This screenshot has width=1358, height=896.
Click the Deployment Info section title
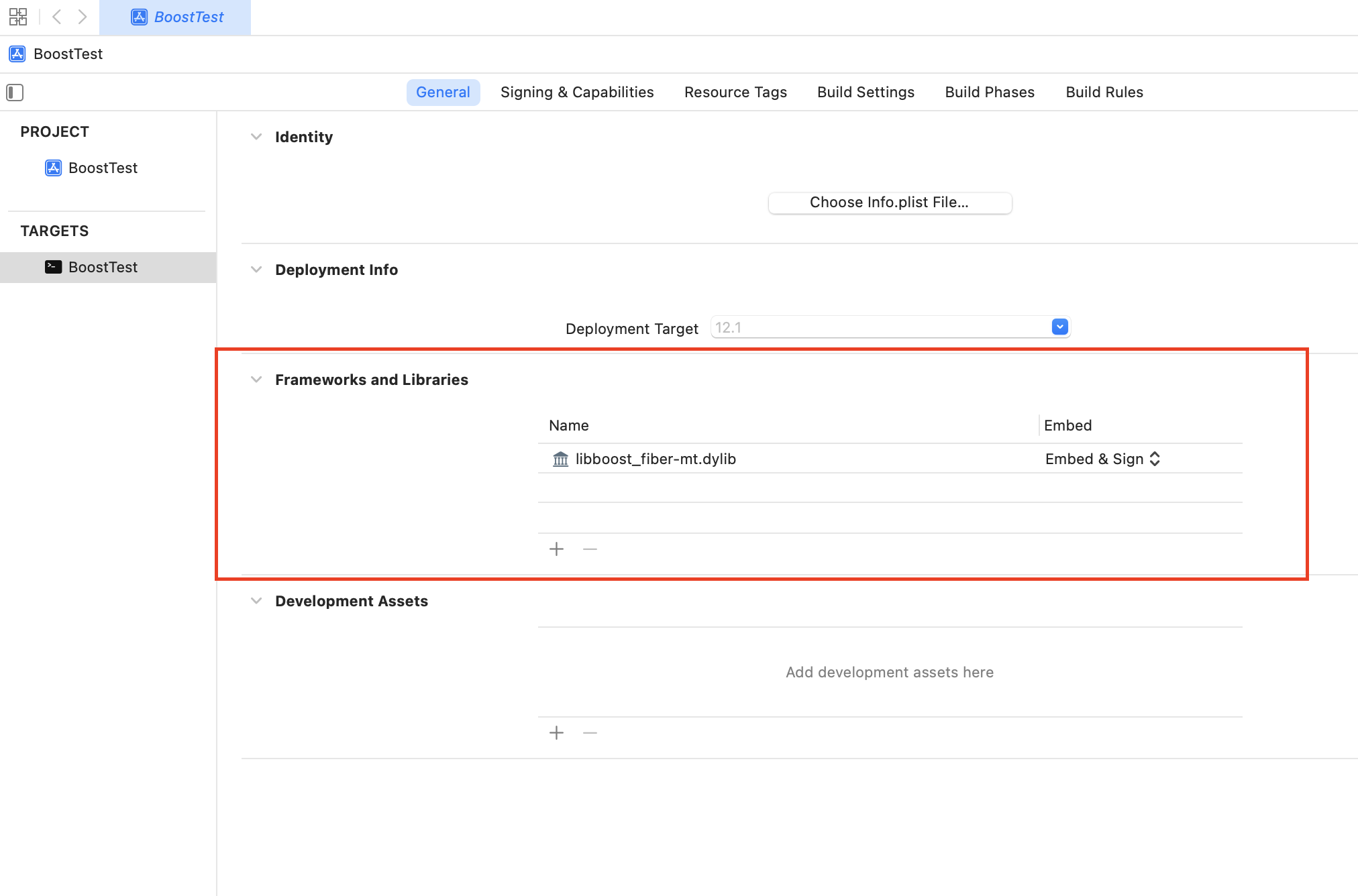[x=336, y=270]
